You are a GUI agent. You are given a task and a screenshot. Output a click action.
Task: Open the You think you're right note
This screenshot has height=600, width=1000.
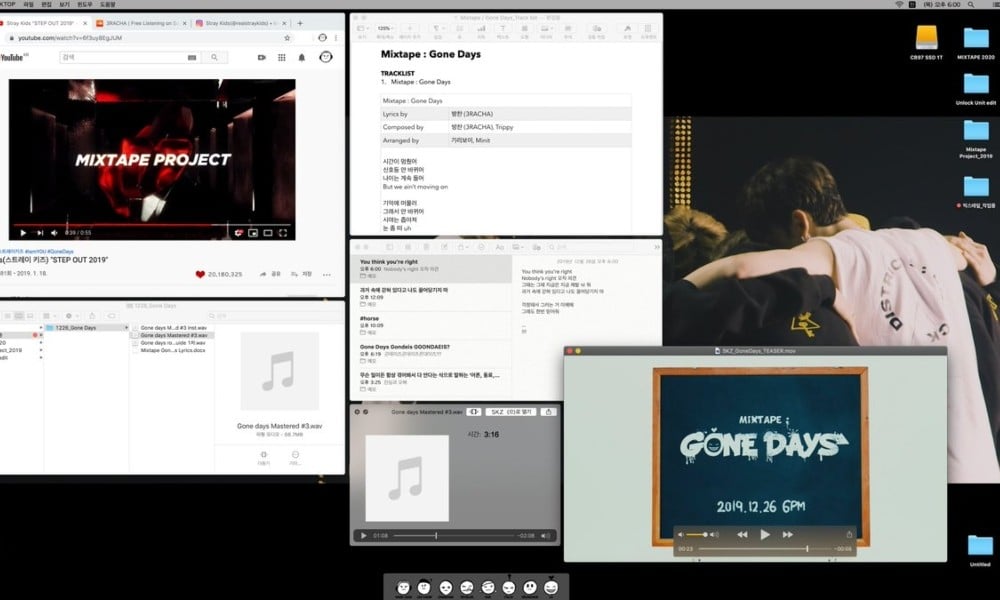(x=431, y=268)
